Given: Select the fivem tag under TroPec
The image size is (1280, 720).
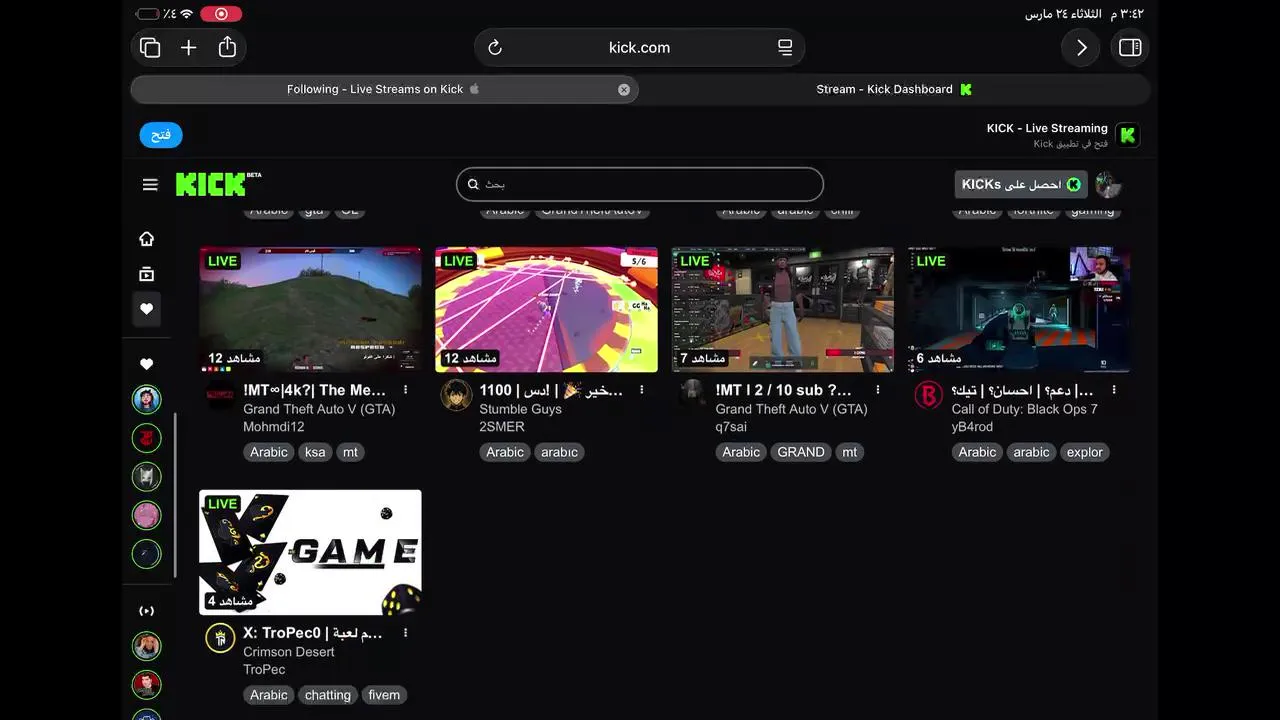Looking at the screenshot, I should (x=384, y=695).
